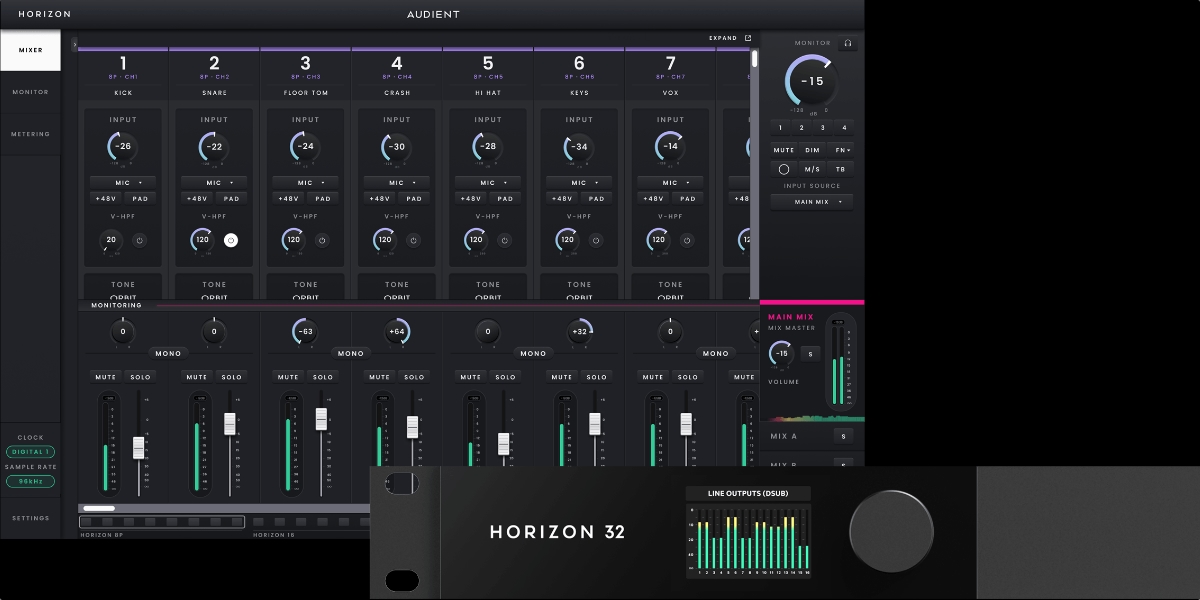Click the HORIZON 8P channel overview strip
Screen dimensions: 1200x600
pyautogui.click(x=161, y=521)
